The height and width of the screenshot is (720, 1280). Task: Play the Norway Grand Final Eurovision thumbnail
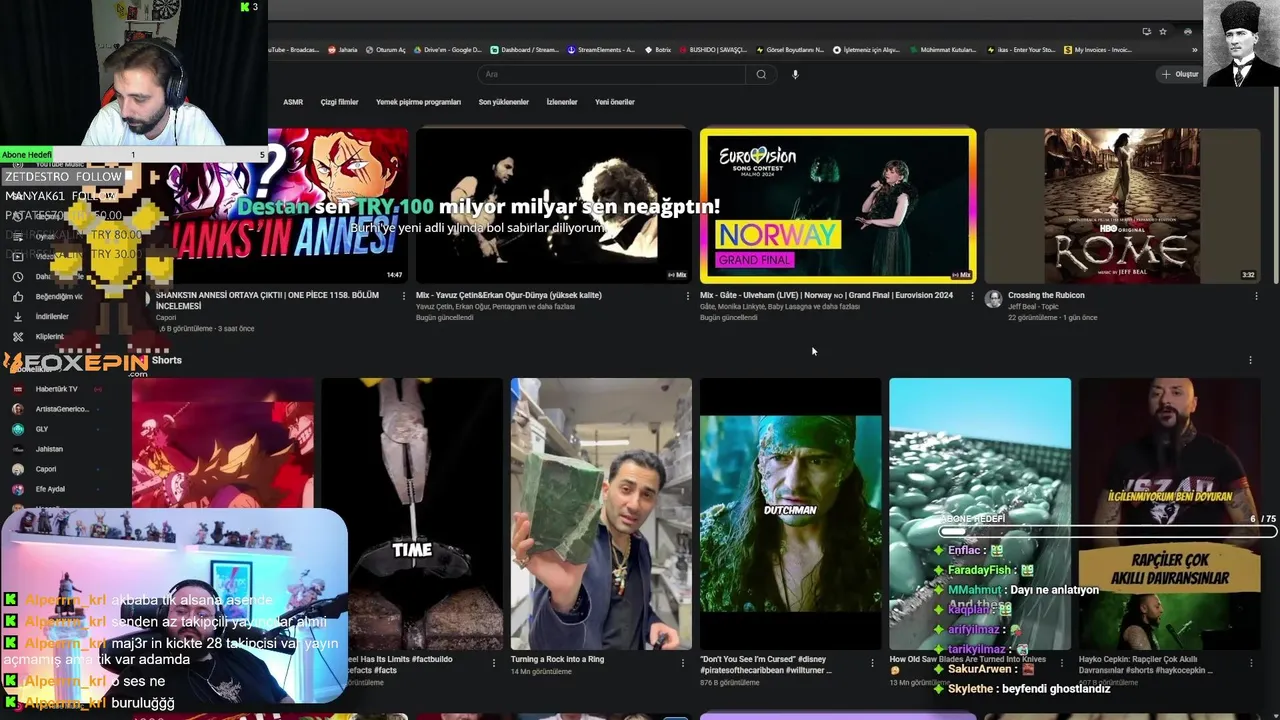pyautogui.click(x=838, y=206)
